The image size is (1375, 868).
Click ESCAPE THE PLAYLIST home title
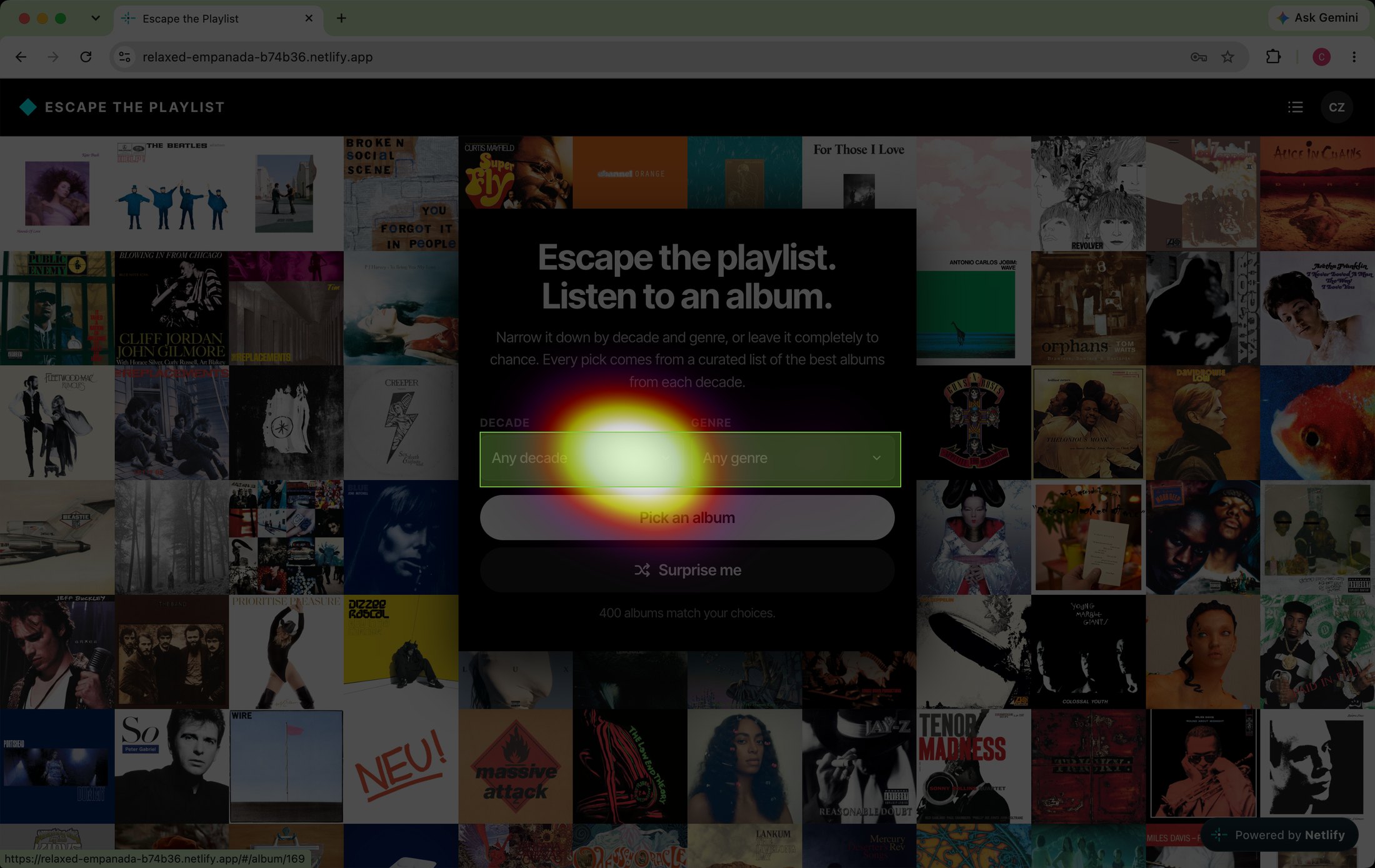pyautogui.click(x=135, y=107)
